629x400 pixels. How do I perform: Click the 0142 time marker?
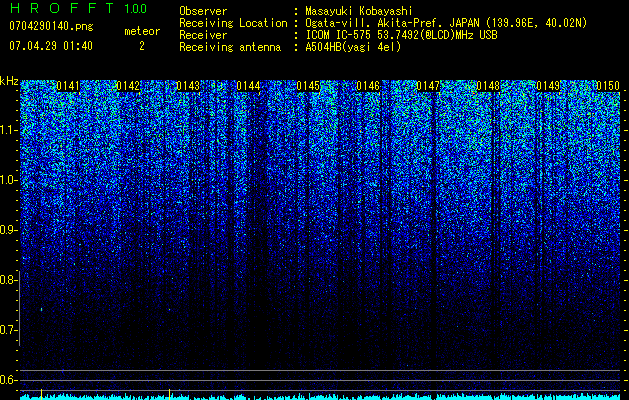click(128, 86)
